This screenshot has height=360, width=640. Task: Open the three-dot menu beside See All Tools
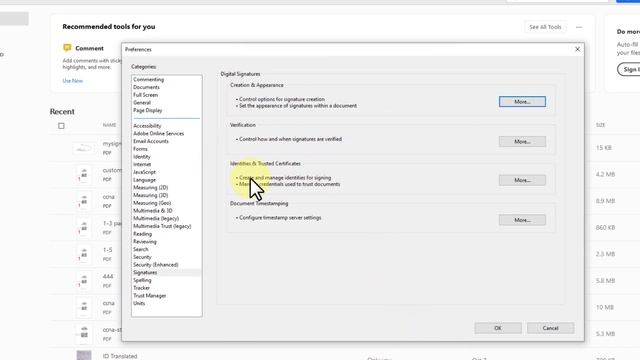[579, 27]
